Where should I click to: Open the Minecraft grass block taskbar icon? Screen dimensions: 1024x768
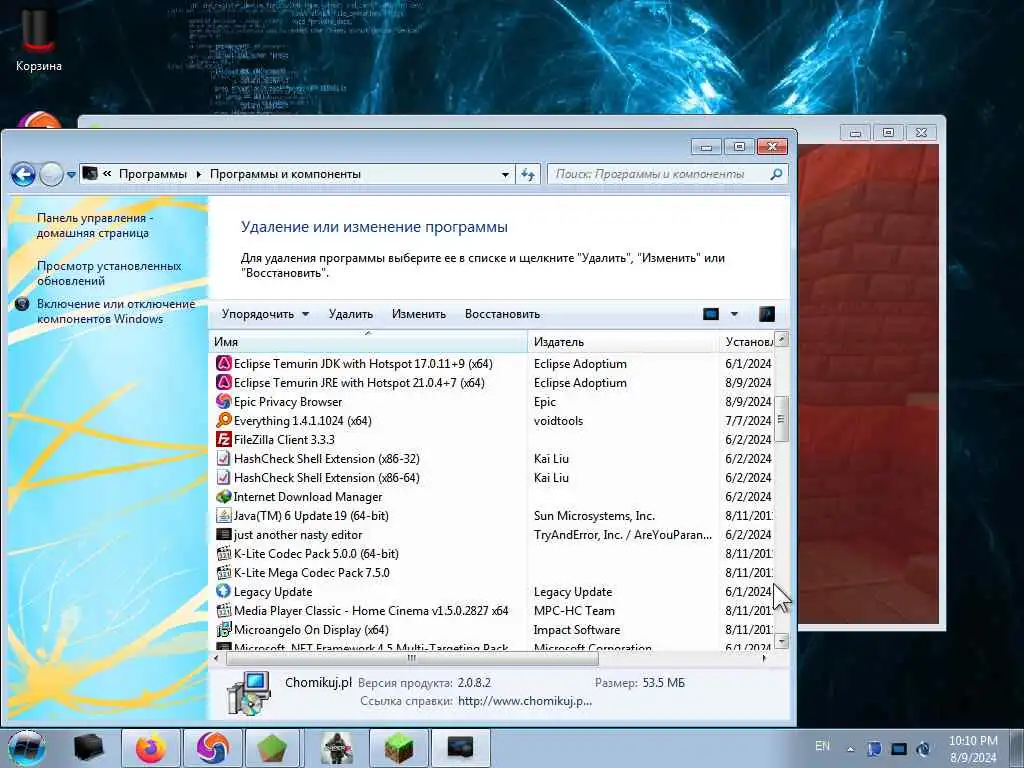coord(398,748)
